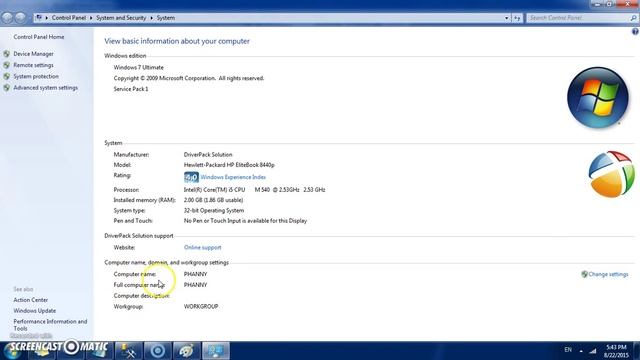640x360 pixels.
Task: Select the 2.00 GB installed memory value
Action: tap(213, 200)
